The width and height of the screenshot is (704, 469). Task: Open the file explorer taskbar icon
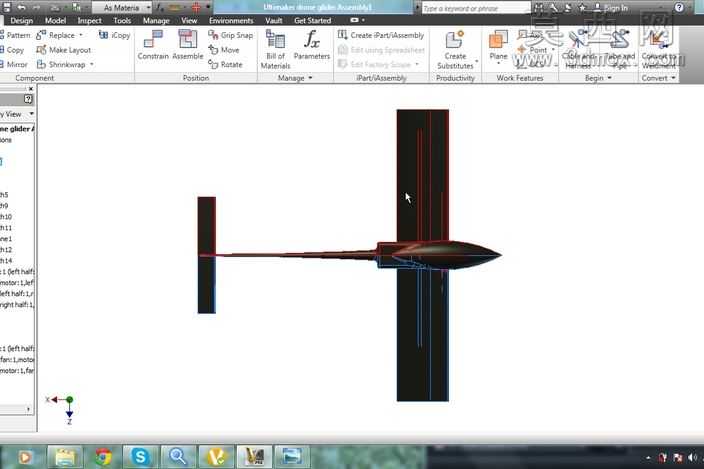tap(65, 457)
